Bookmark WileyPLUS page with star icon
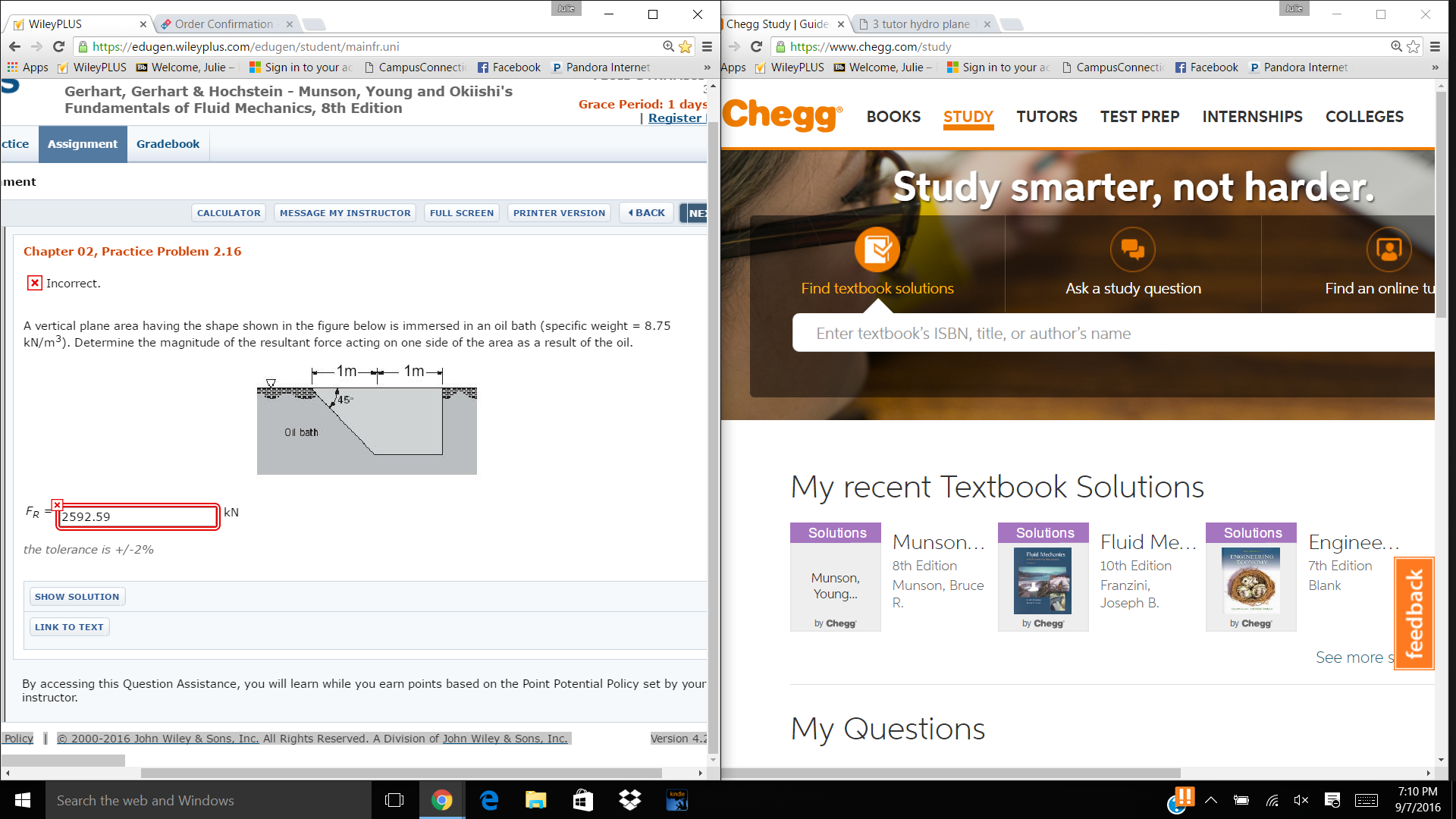The width and height of the screenshot is (1456, 819). (x=686, y=46)
